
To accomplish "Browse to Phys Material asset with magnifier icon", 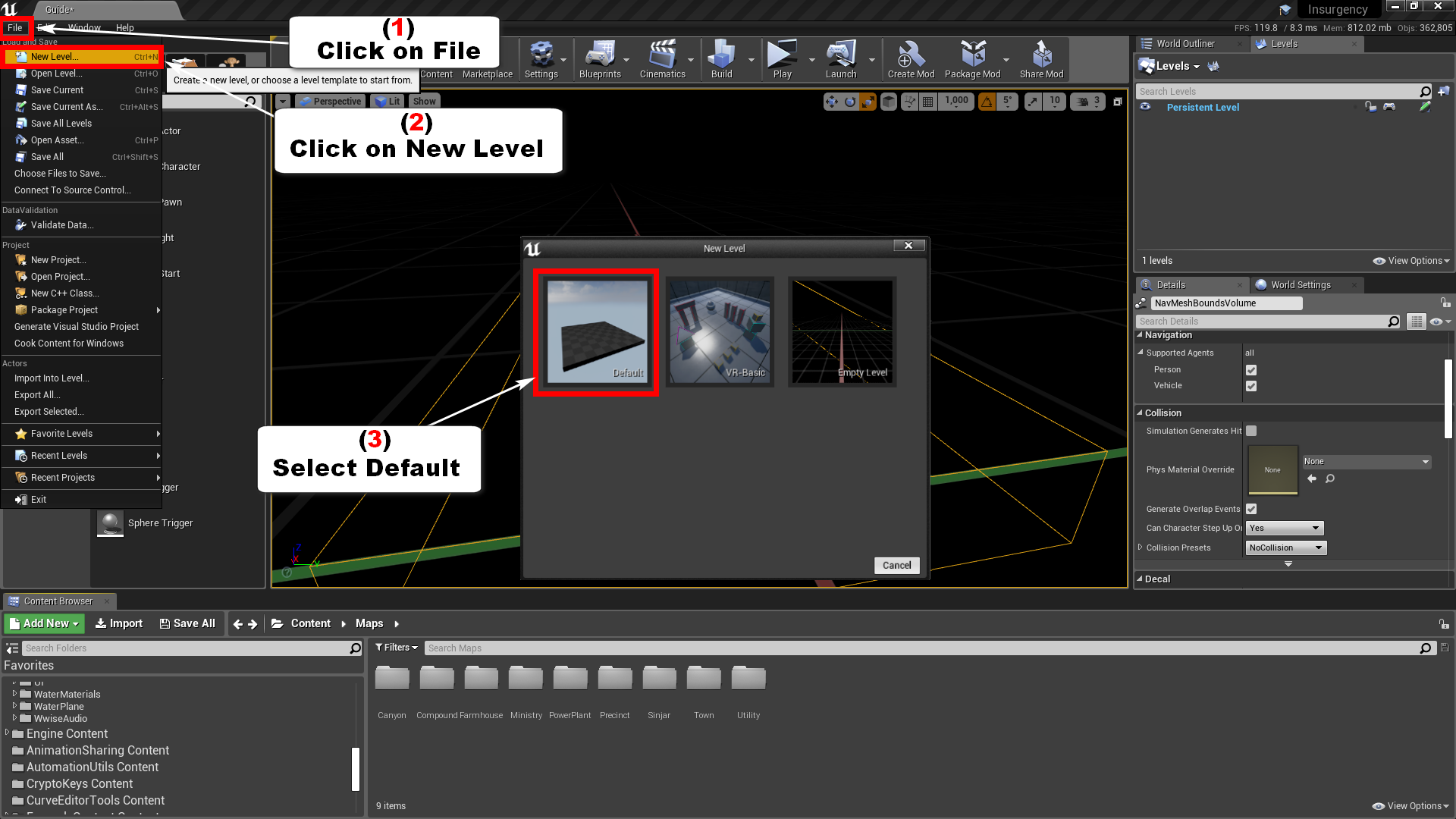I will (x=1329, y=479).
